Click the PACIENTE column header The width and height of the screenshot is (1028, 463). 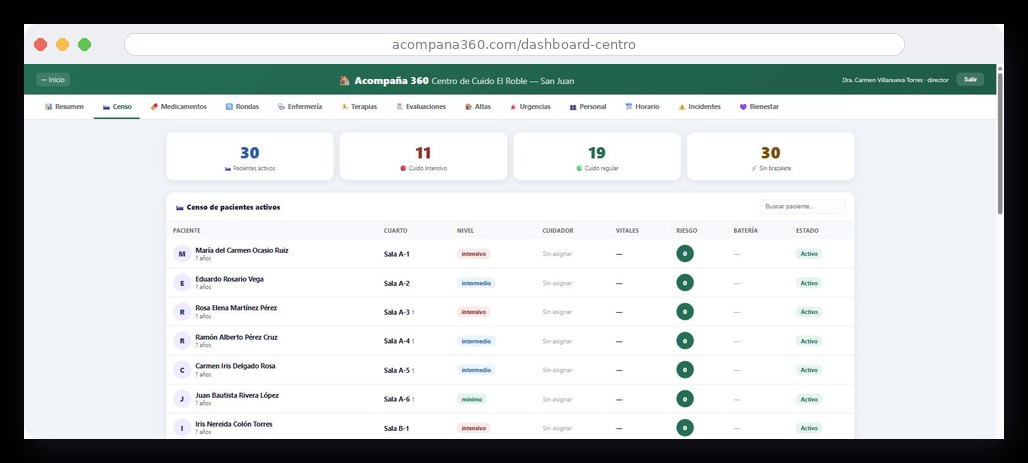point(187,231)
